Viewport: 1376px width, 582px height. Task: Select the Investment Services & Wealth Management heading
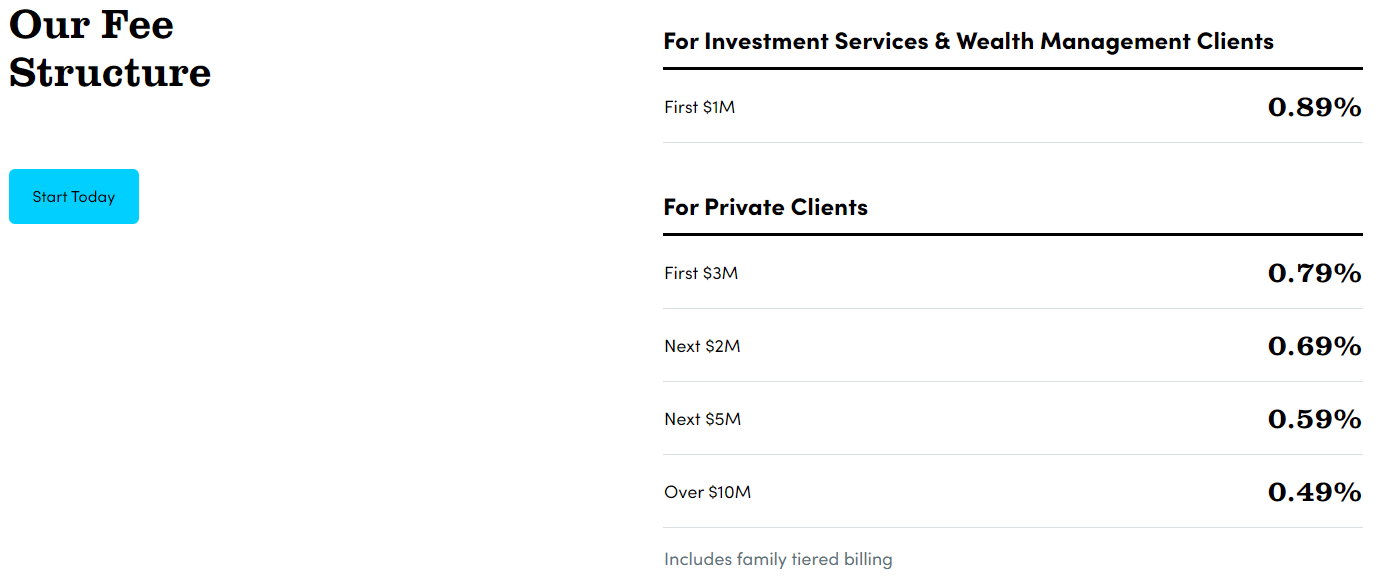pyautogui.click(x=968, y=42)
